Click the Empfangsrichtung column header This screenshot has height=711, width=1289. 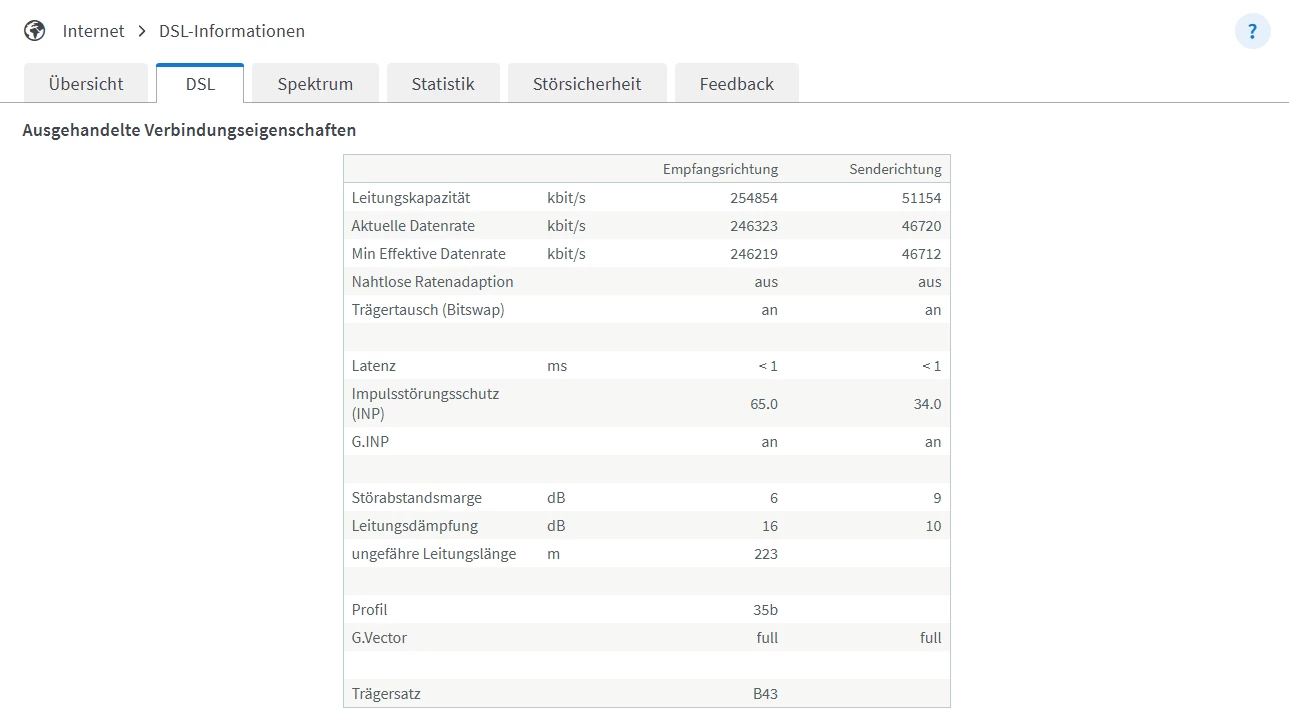click(720, 169)
